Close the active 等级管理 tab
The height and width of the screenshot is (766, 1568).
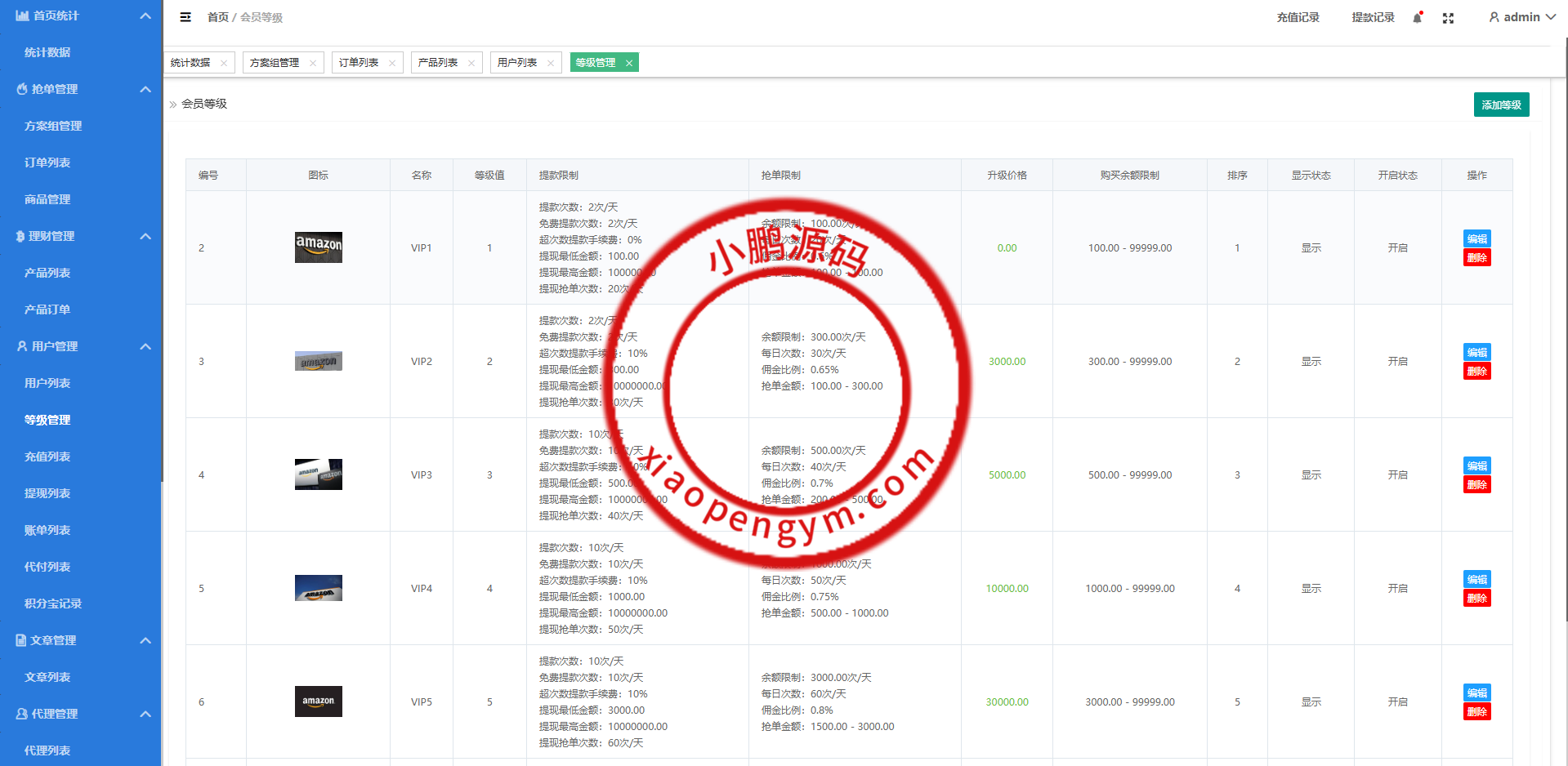[x=629, y=63]
